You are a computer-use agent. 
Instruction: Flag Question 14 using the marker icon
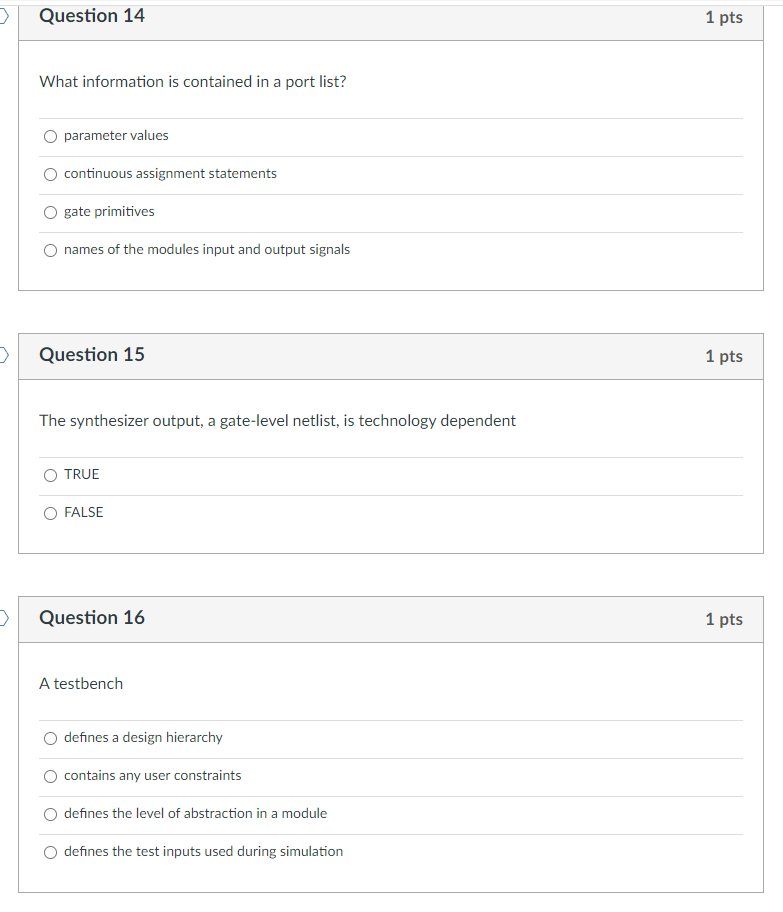point(3,16)
